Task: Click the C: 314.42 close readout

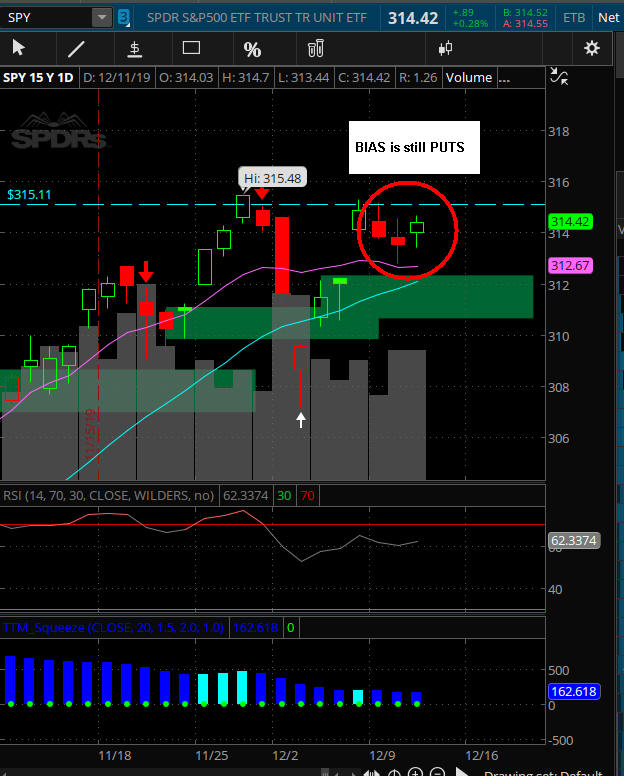Action: (x=364, y=78)
